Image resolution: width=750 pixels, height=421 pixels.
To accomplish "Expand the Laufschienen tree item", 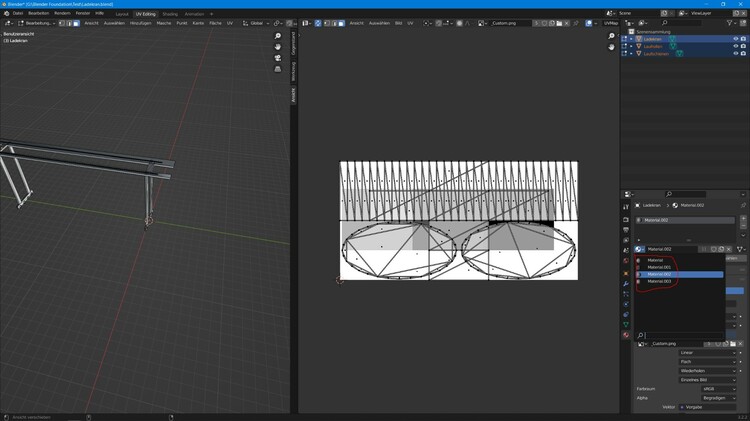I will coord(631,53).
